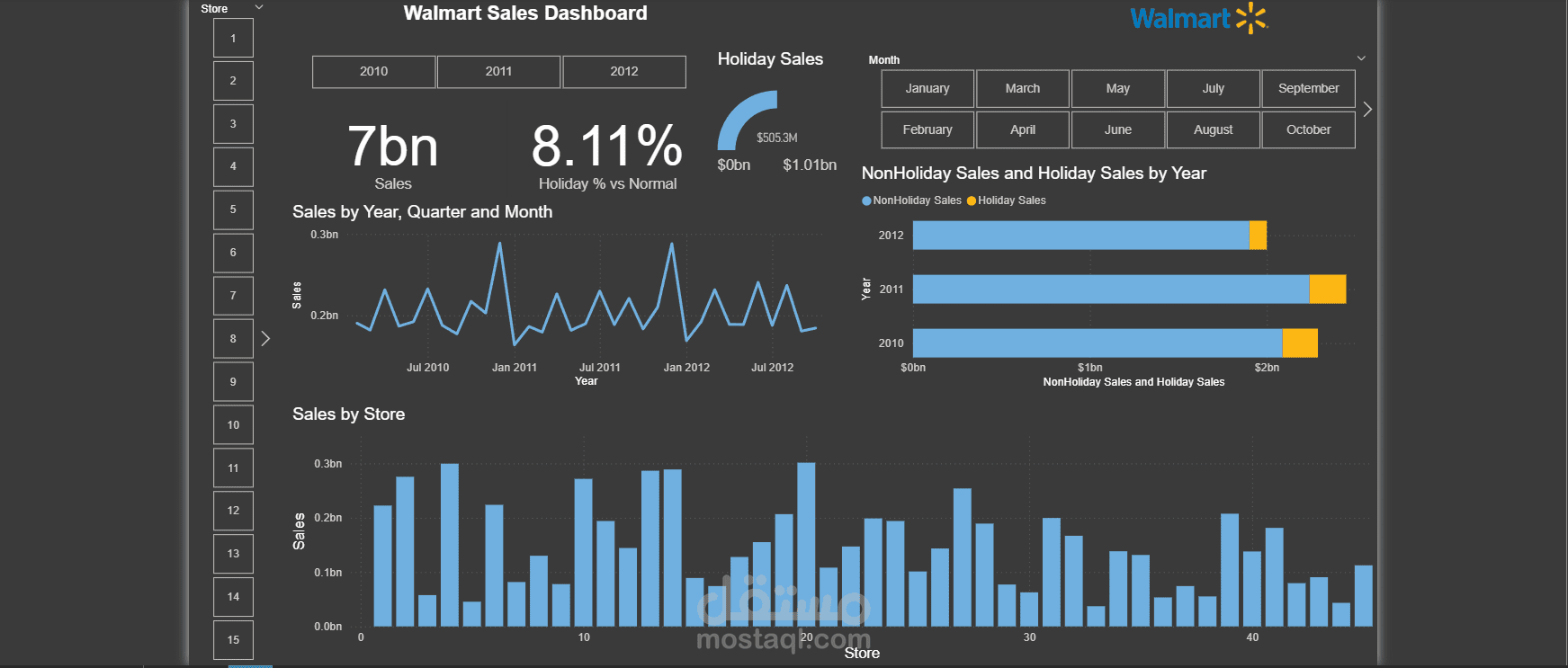Expand the Store slicer dropdown chevron
The height and width of the screenshot is (668, 1568).
tap(259, 8)
